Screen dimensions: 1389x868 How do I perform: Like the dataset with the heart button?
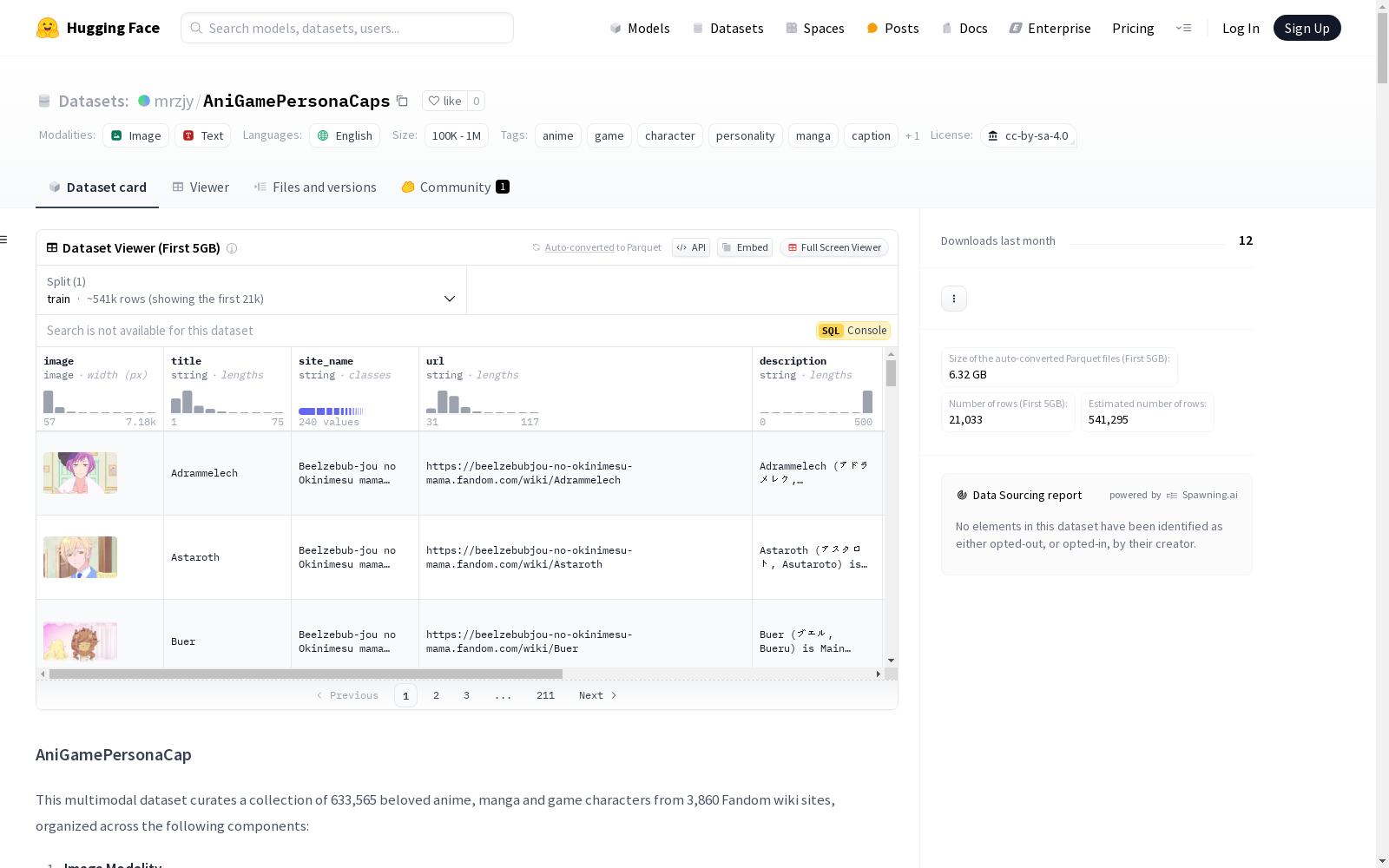point(444,101)
